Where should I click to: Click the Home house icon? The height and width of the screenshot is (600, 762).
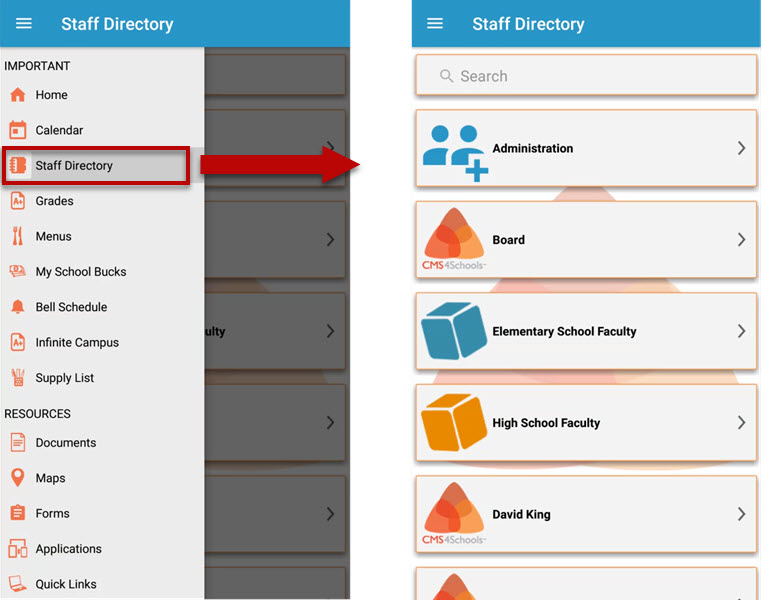pos(18,95)
